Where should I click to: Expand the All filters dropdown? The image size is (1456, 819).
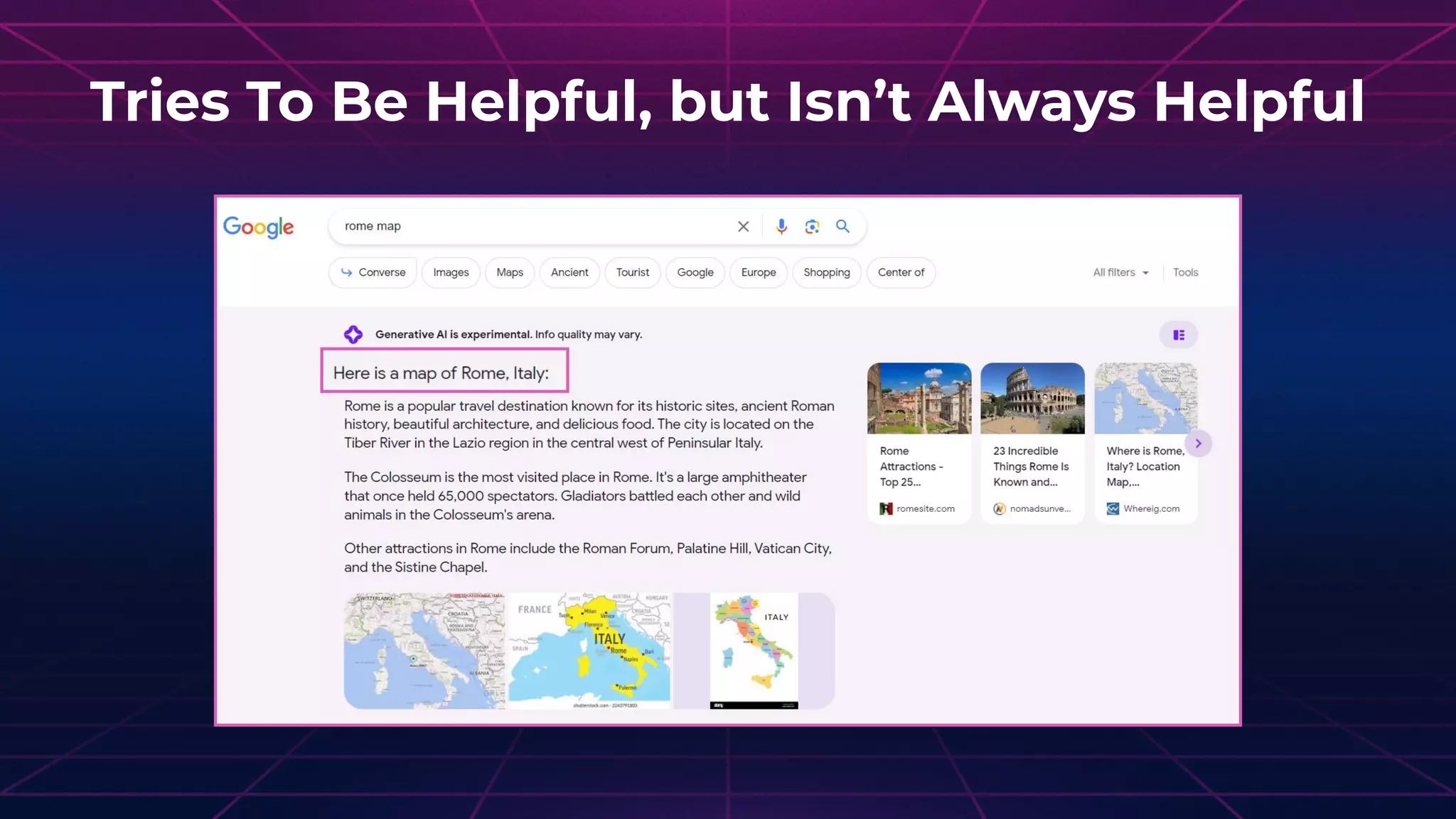1120,273
